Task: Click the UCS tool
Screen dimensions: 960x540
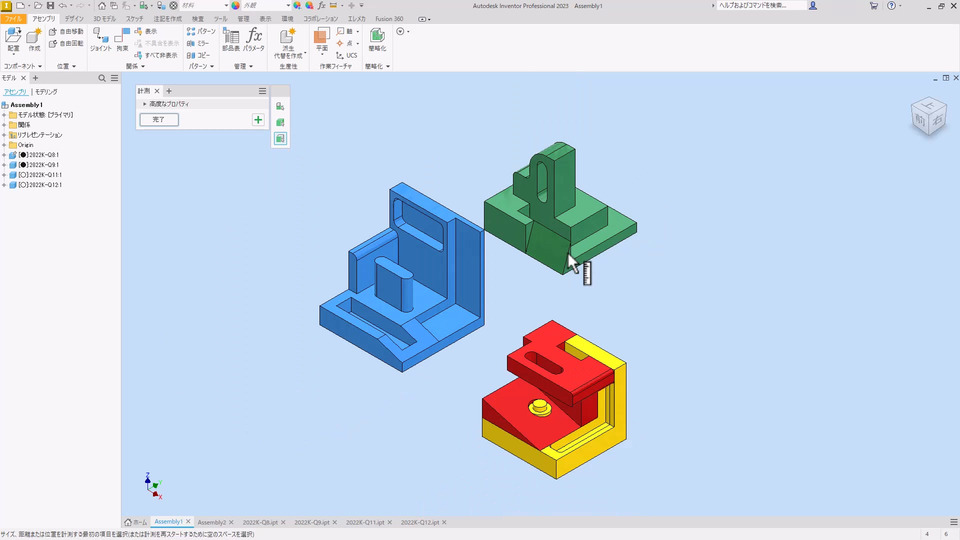Action: 347,55
